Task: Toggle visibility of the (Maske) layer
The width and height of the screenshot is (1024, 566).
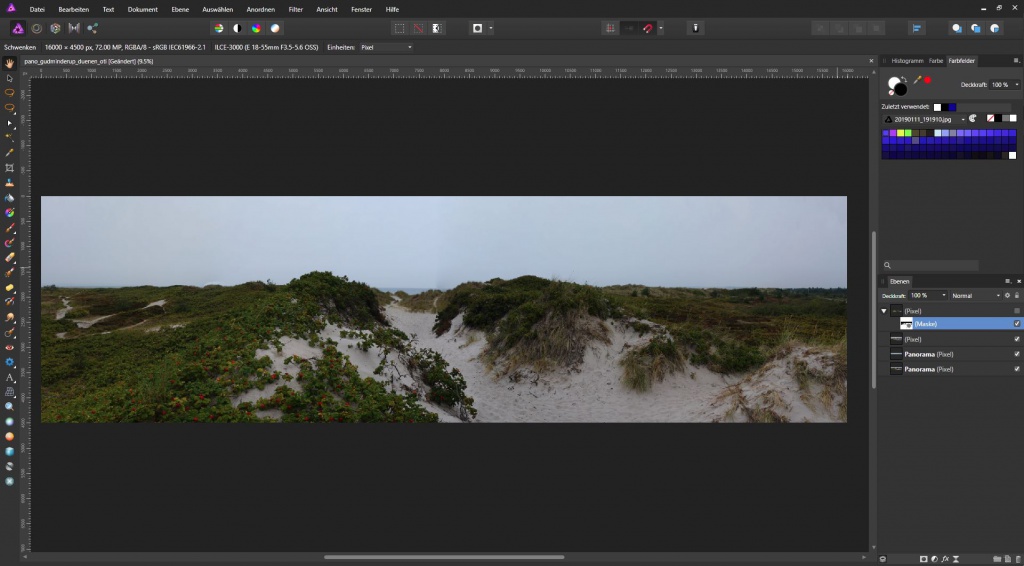Action: click(1017, 324)
